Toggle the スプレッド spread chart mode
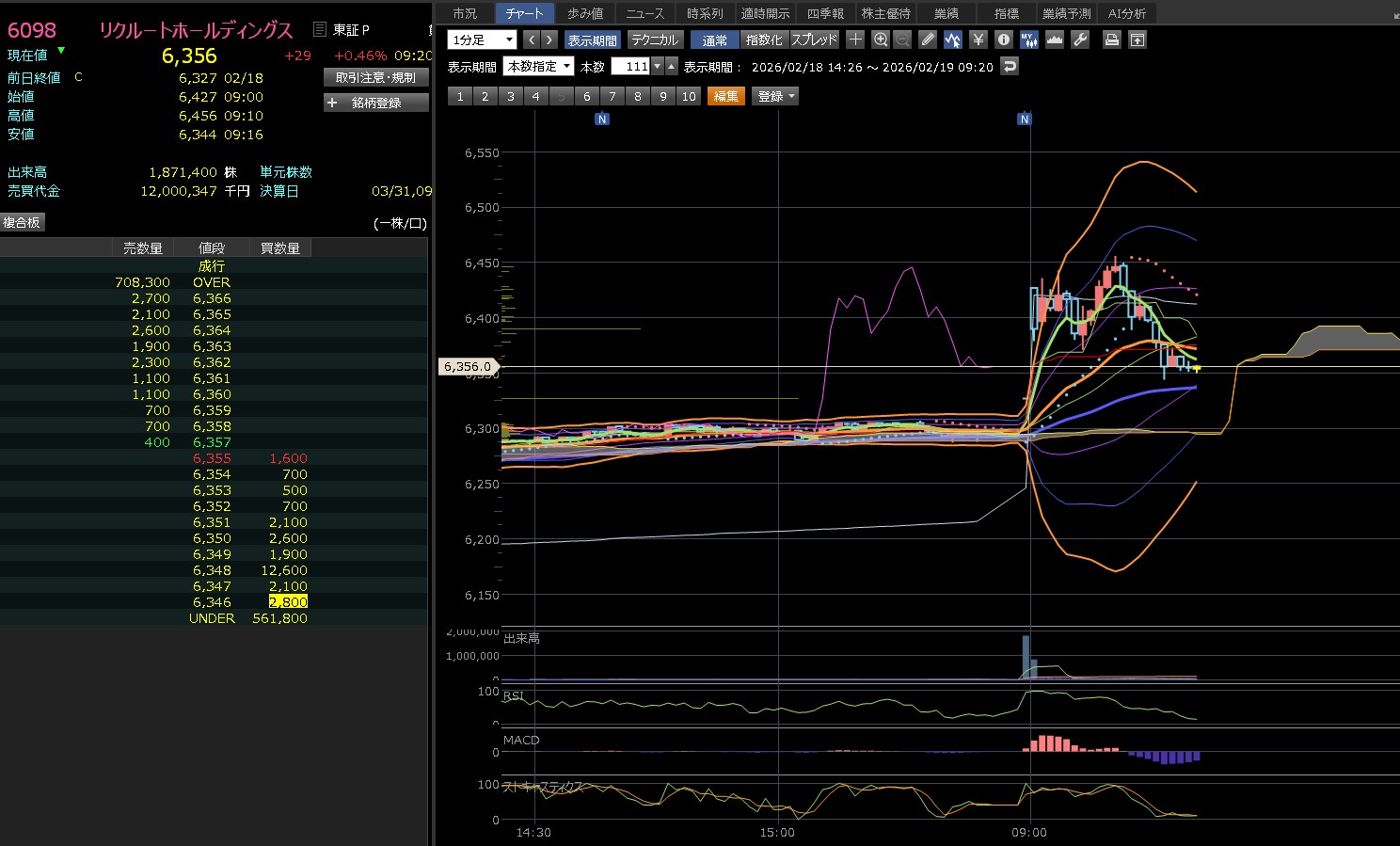Screen dimensions: 1400x846 (x=814, y=40)
